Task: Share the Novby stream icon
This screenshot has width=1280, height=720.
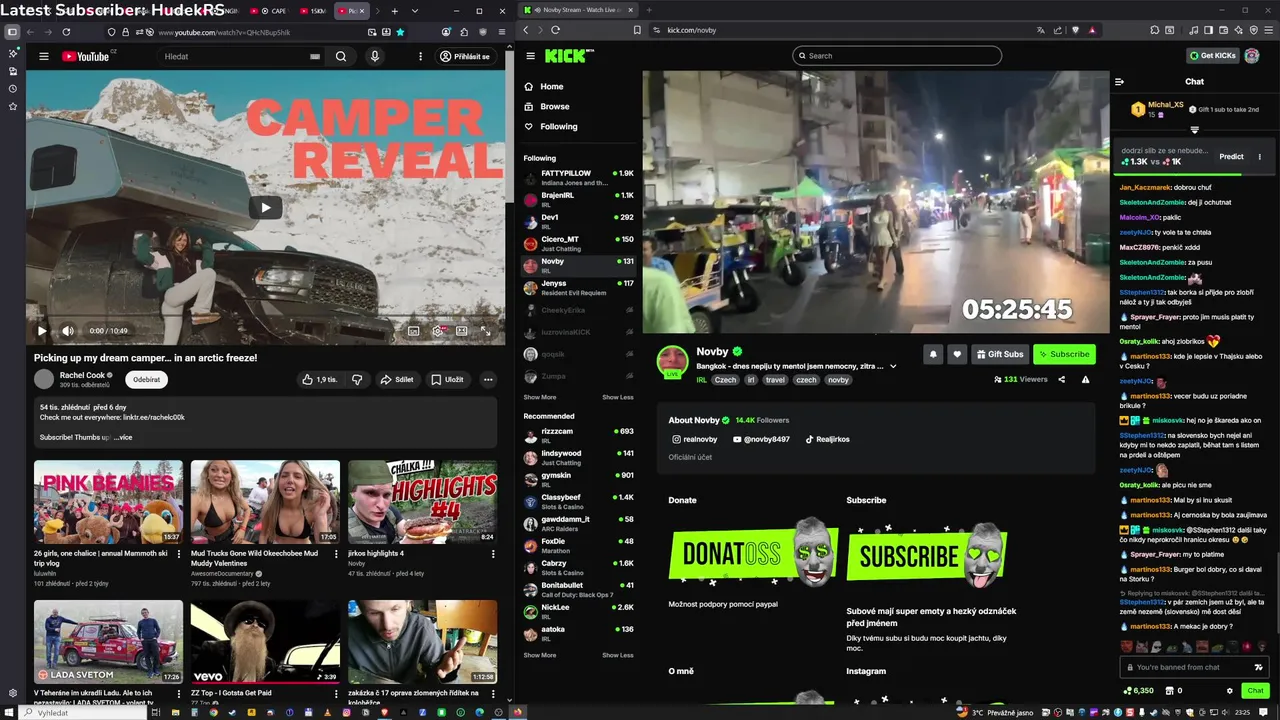Action: point(1061,380)
